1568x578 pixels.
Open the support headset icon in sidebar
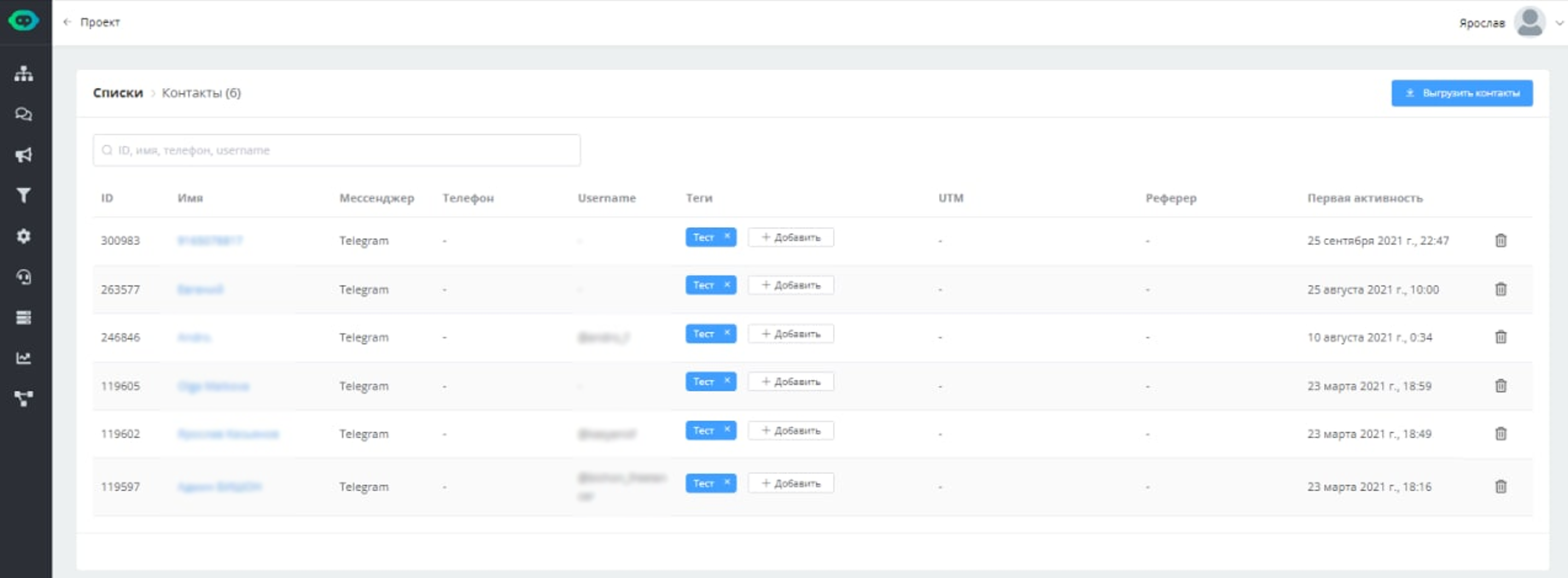pyautogui.click(x=24, y=277)
